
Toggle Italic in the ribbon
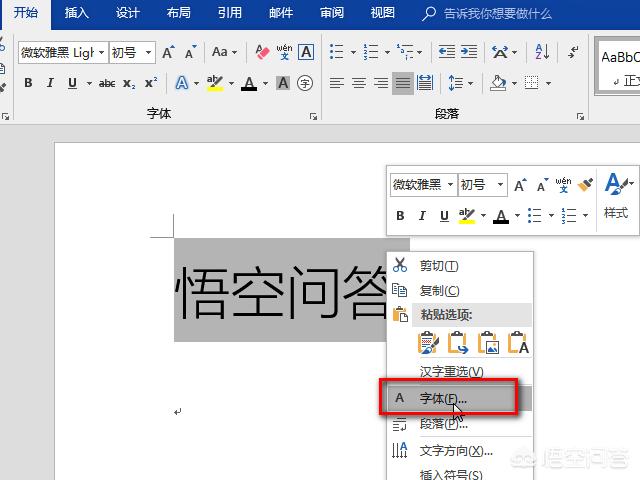pos(50,83)
